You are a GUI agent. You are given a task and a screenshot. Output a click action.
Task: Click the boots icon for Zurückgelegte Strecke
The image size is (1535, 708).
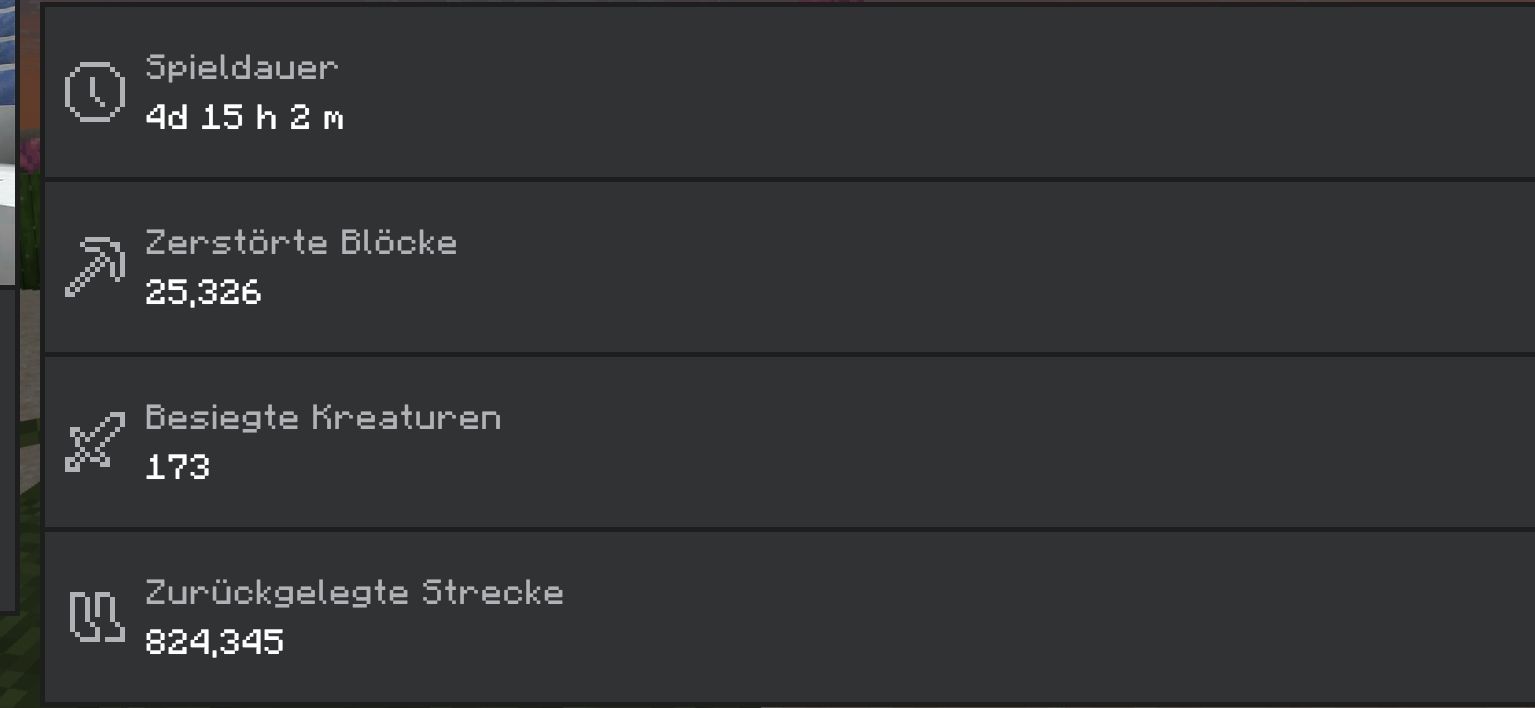(96, 616)
